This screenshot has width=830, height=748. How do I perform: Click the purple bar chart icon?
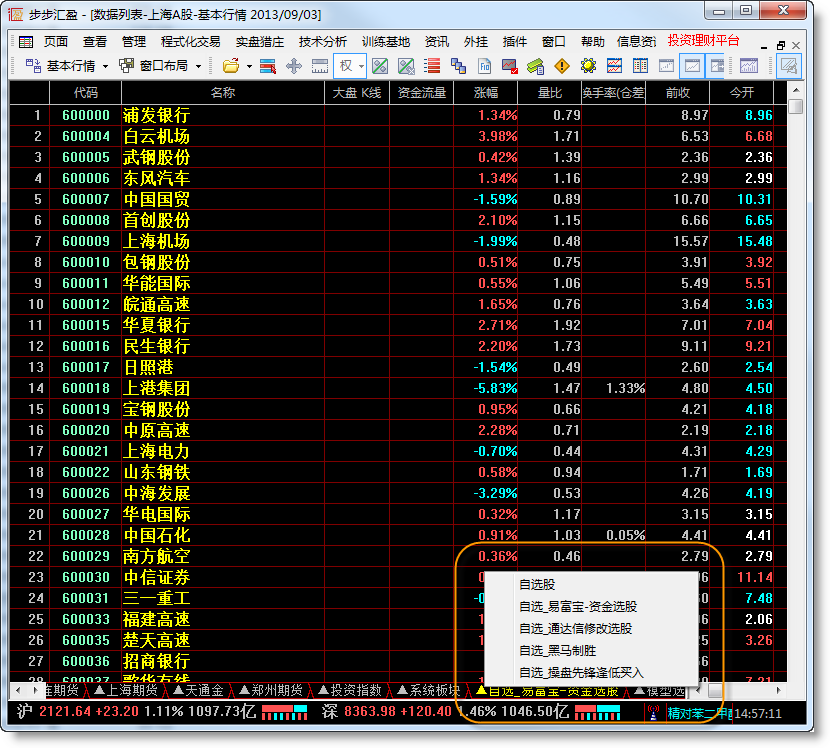coord(749,66)
